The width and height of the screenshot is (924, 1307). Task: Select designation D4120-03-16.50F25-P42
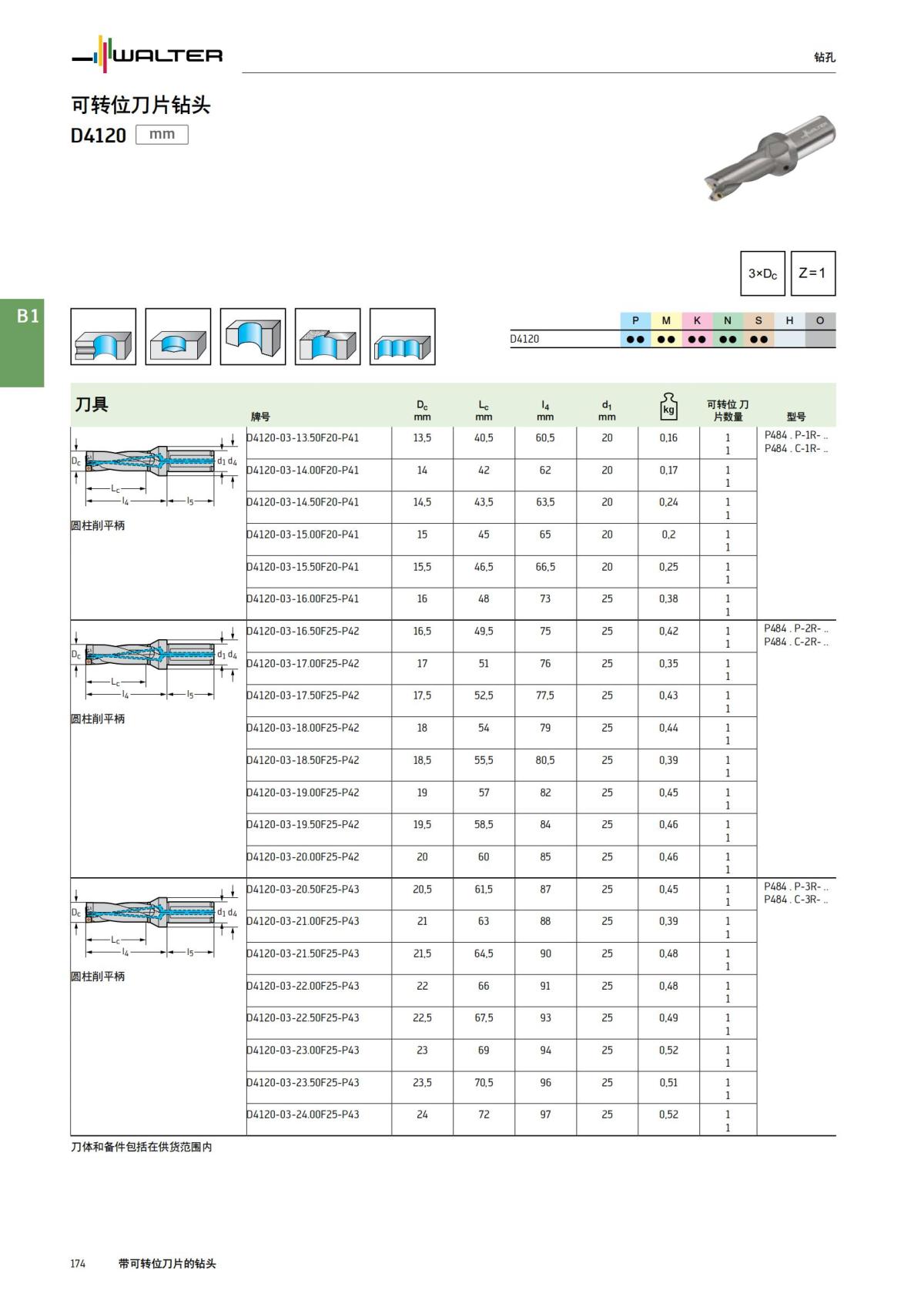point(303,631)
